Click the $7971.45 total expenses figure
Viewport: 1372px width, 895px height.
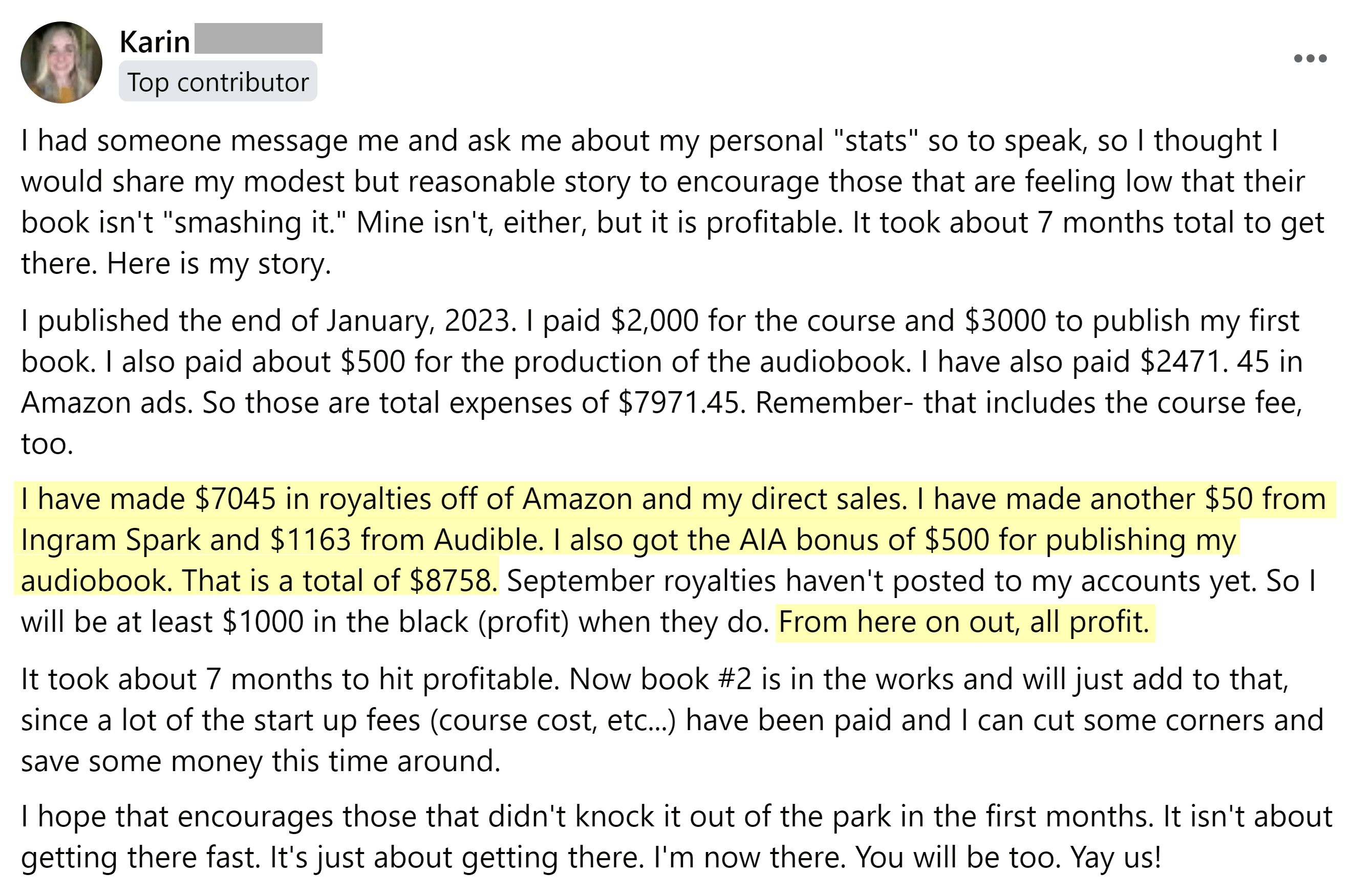(678, 402)
